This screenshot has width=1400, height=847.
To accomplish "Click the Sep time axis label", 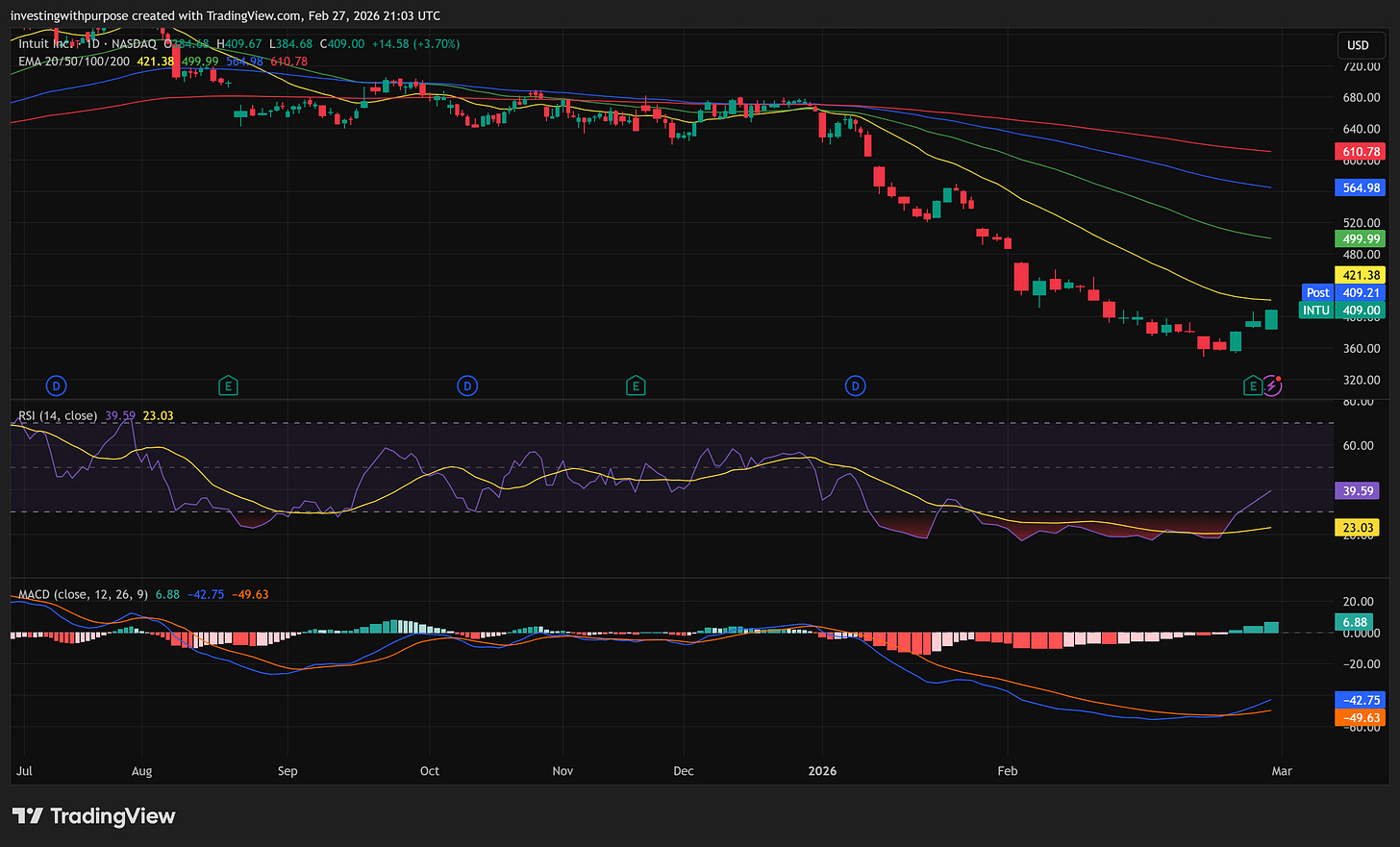I will [x=287, y=771].
